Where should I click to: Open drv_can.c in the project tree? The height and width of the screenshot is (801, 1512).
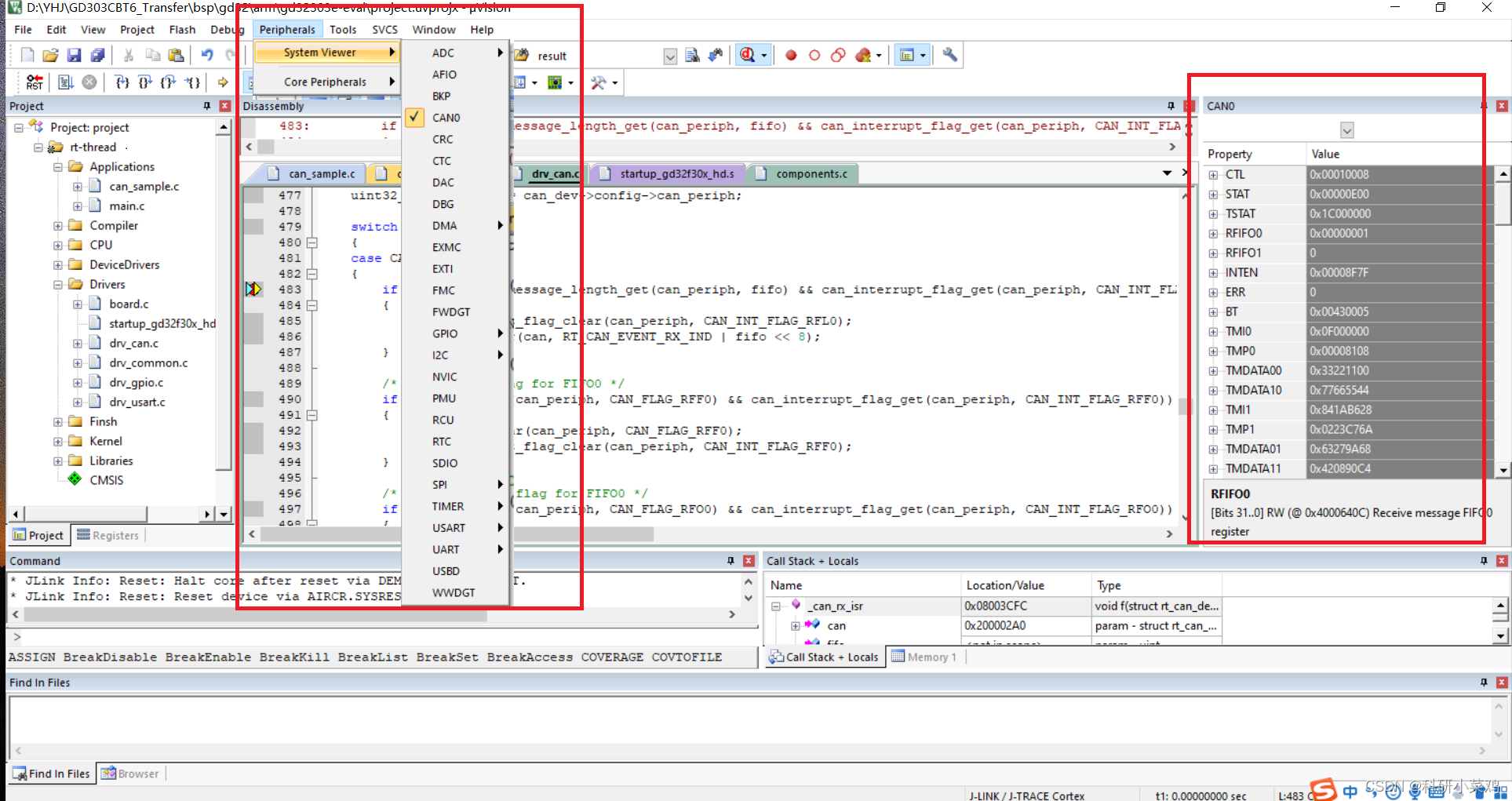(133, 344)
